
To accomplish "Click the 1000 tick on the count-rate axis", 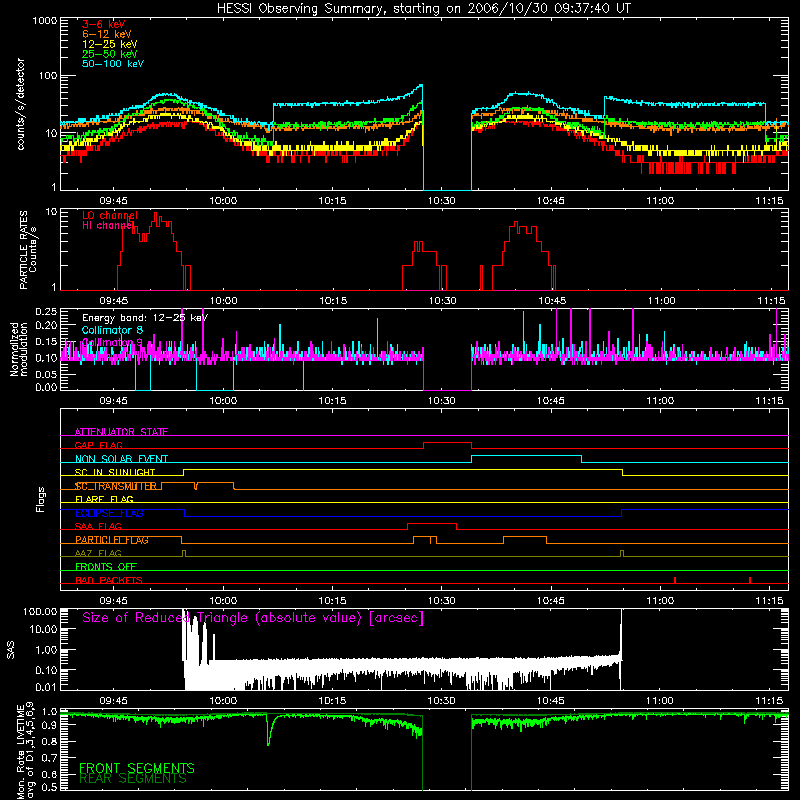I will click(x=44, y=21).
